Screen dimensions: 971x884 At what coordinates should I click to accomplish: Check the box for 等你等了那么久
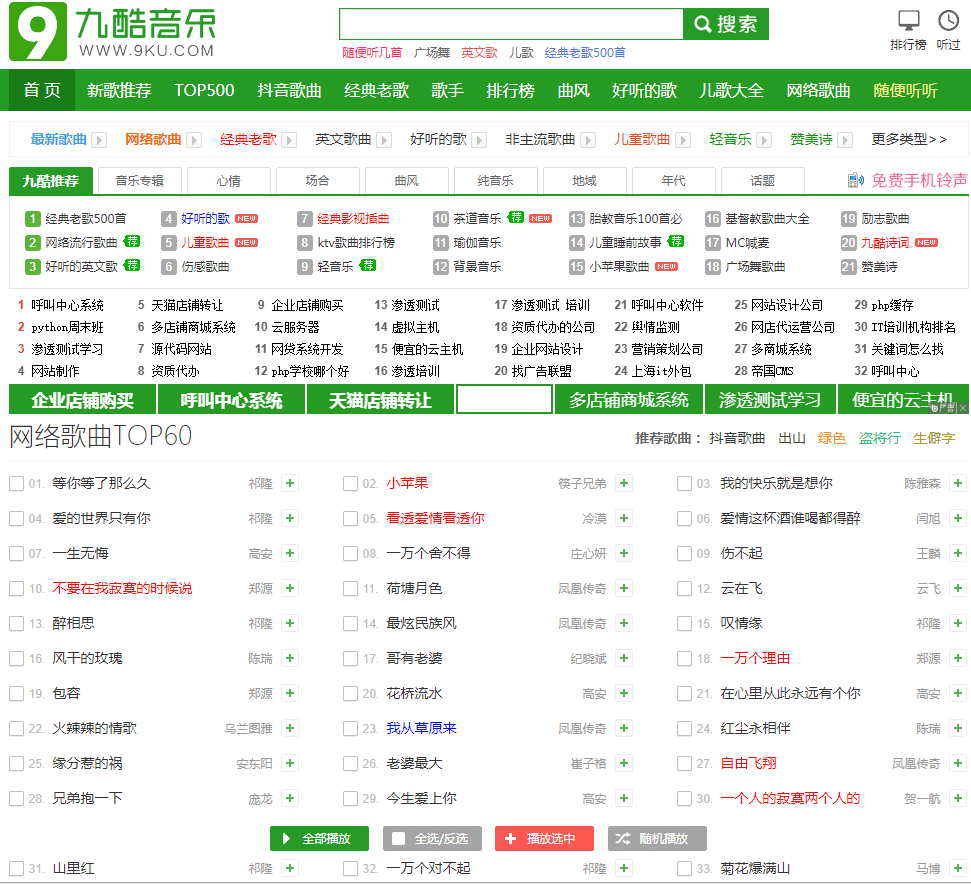[16, 484]
